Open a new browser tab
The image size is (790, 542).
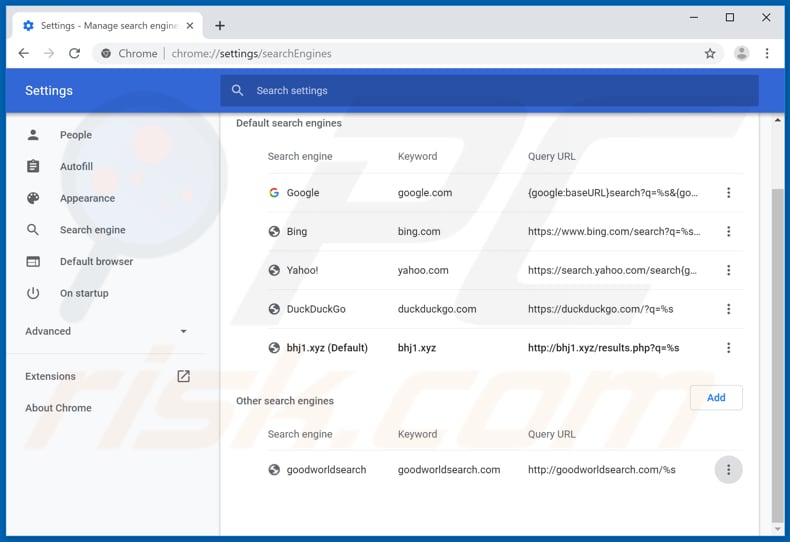[220, 25]
